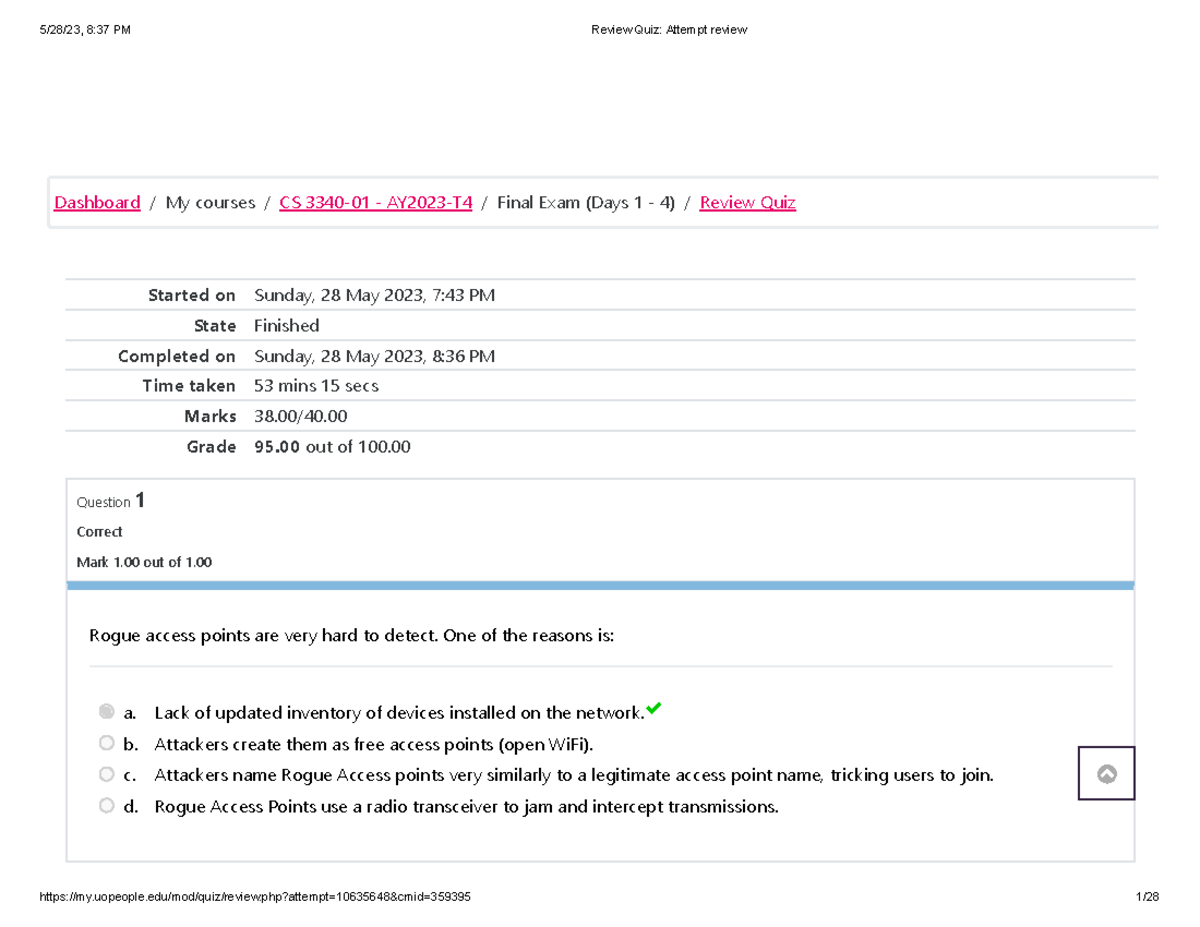Select option c about similar access point names
1200x927 pixels.
point(106,773)
